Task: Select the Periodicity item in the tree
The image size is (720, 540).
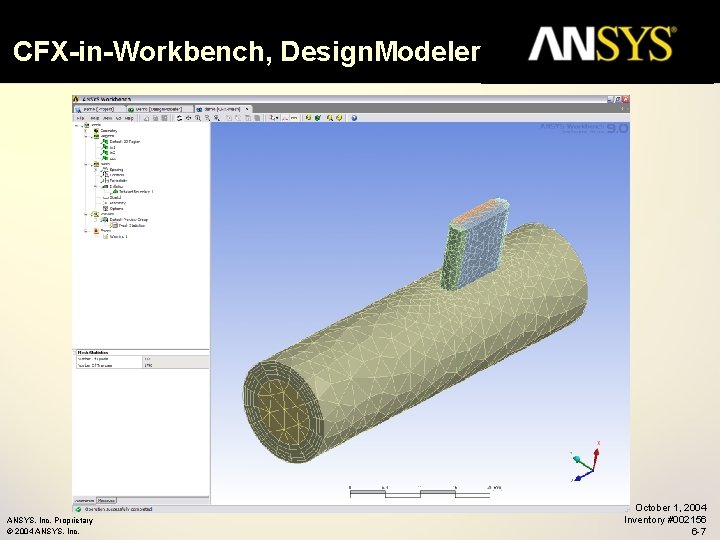Action: [118, 180]
